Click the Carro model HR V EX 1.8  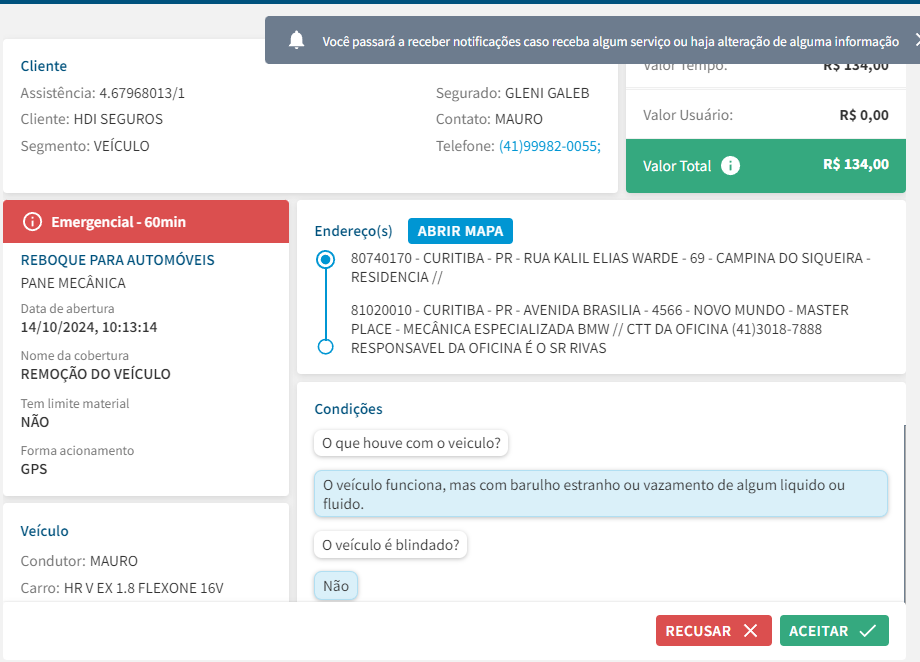(144, 588)
